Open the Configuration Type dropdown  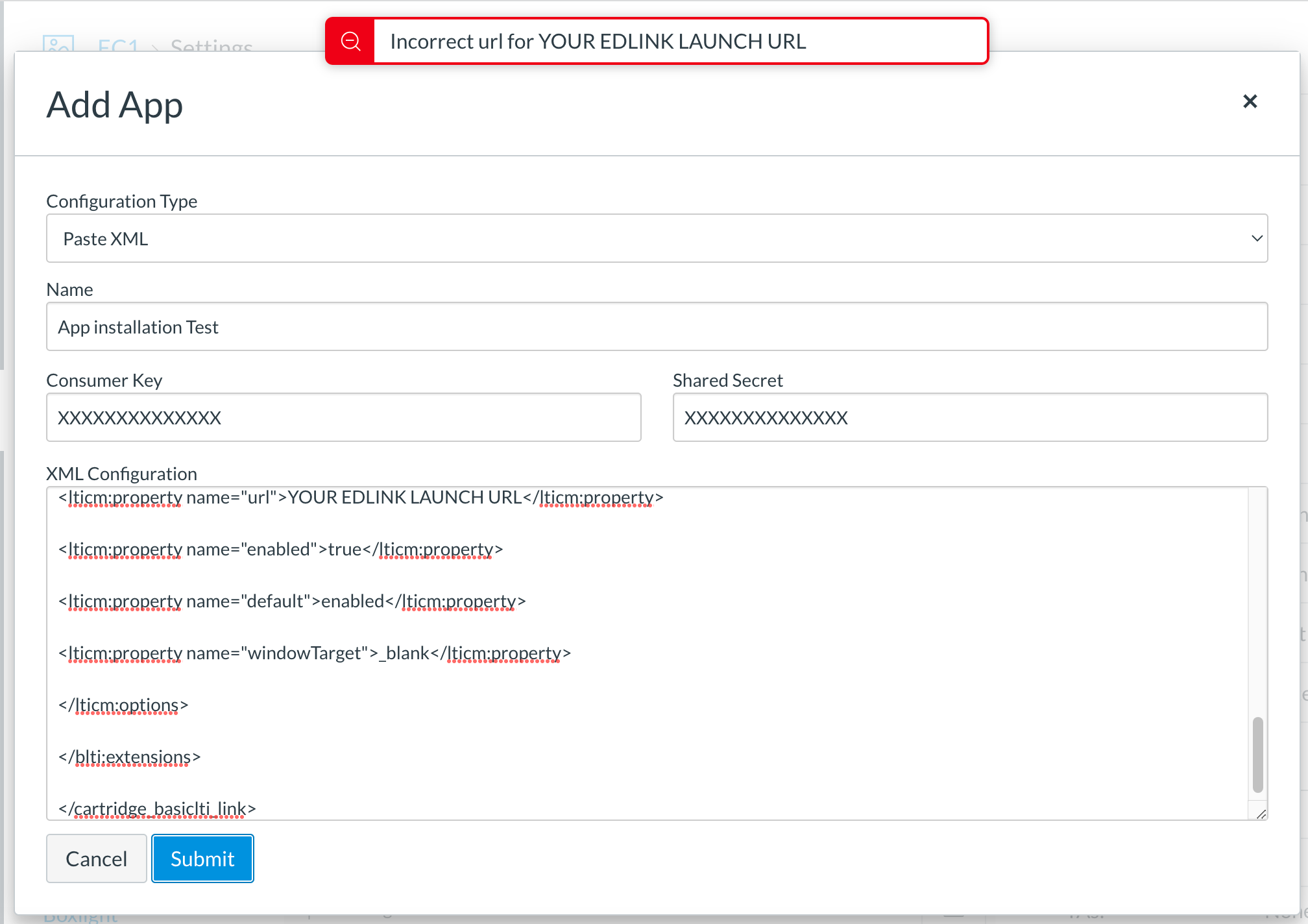pos(657,238)
